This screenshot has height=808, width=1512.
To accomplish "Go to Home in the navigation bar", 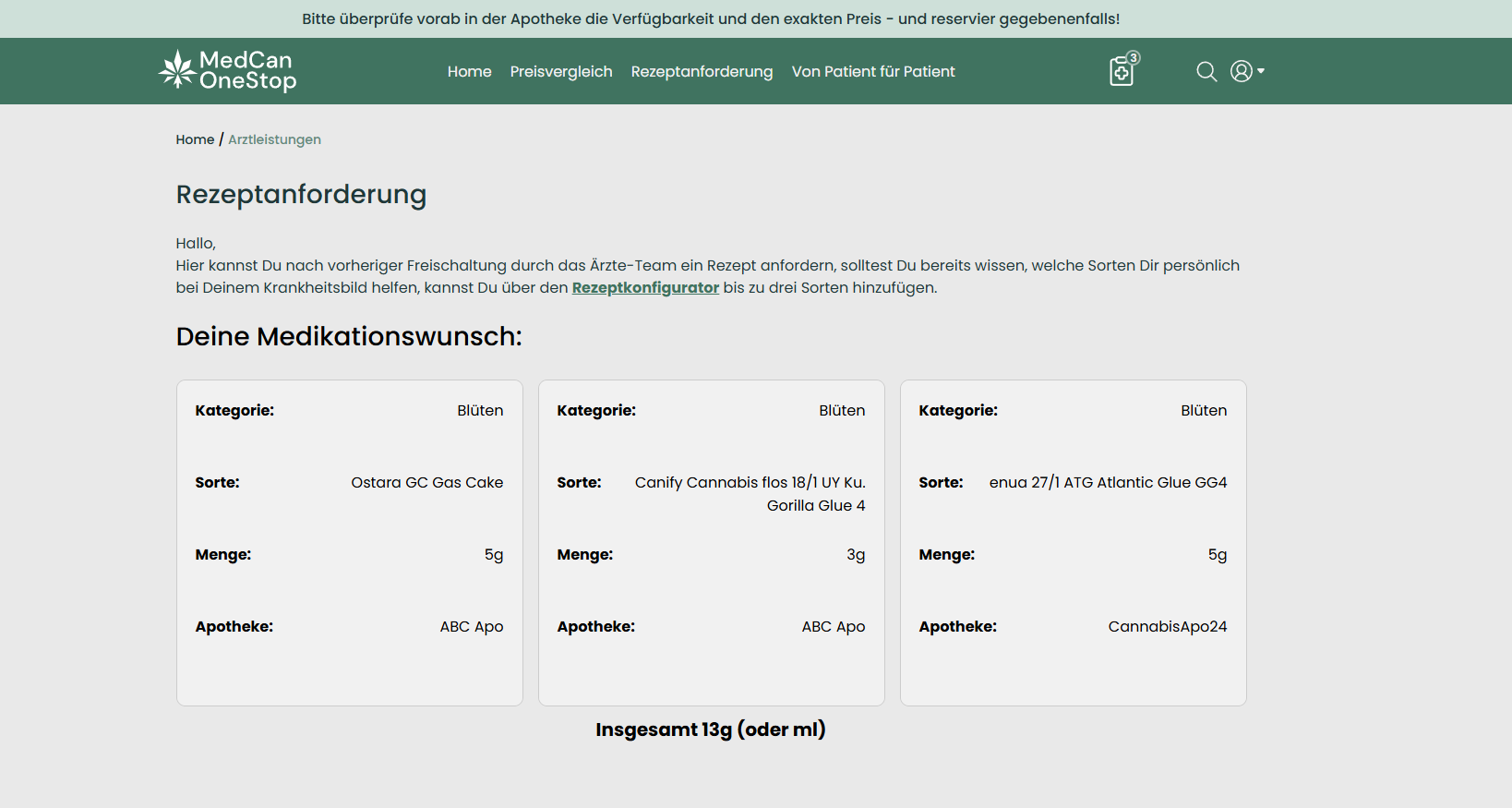I will (469, 71).
